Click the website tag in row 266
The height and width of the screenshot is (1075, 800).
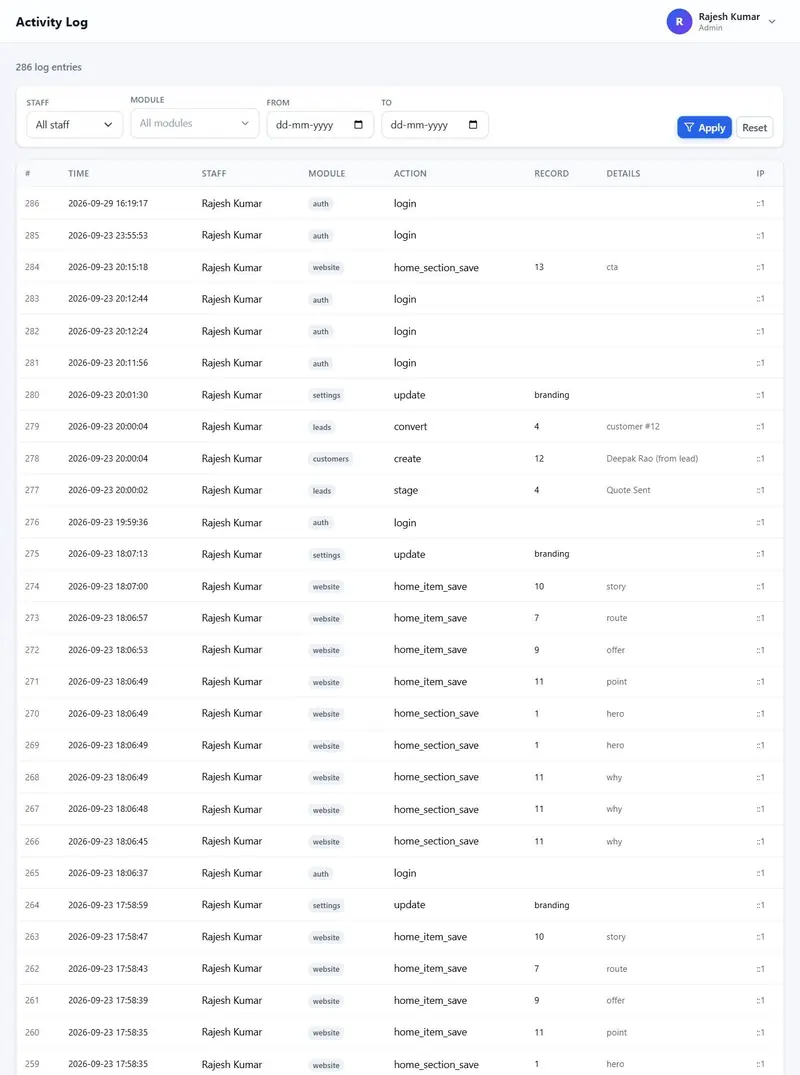point(326,841)
